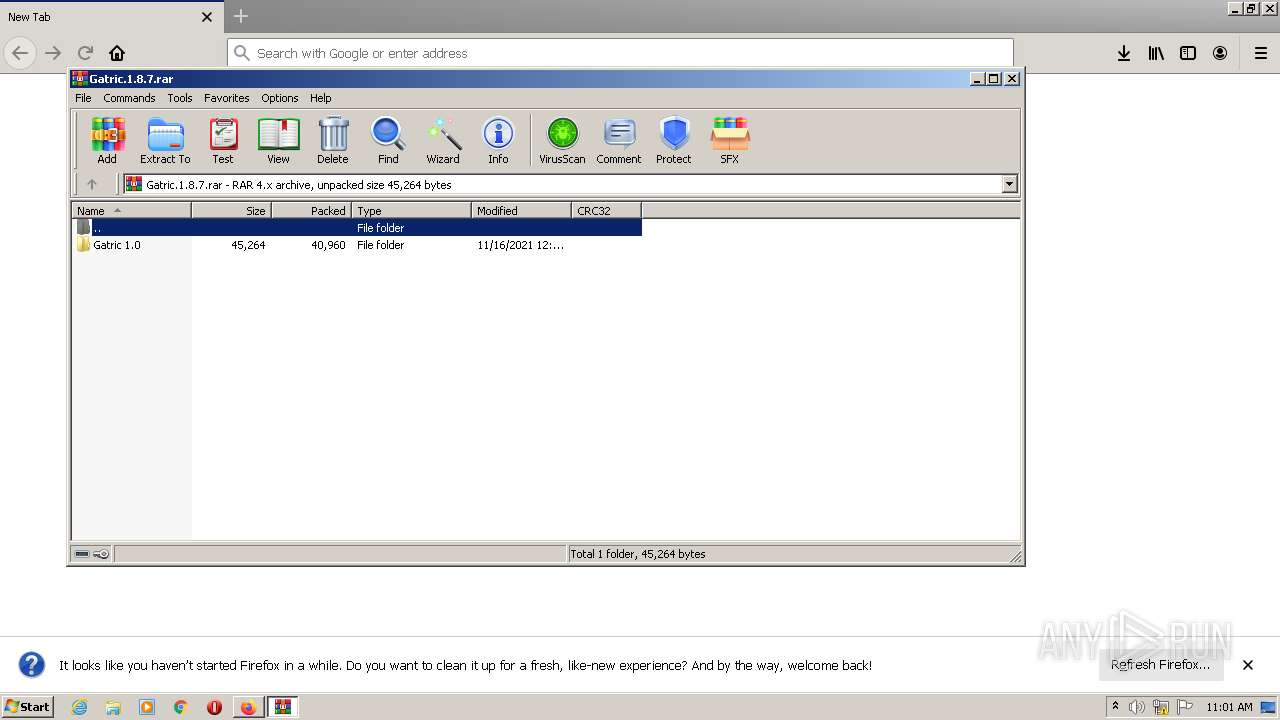Open a new Firefox tab with plus
1280x720 pixels.
[241, 16]
